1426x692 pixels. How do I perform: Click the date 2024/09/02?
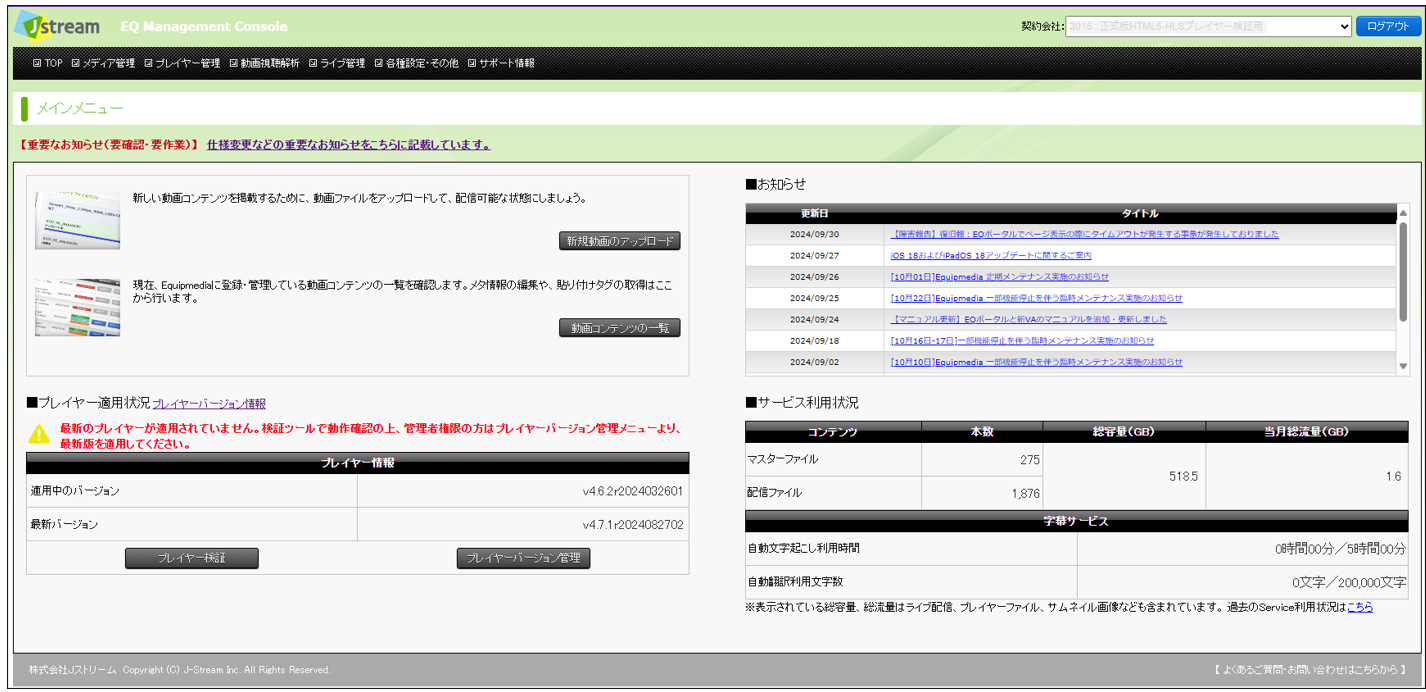pos(814,362)
